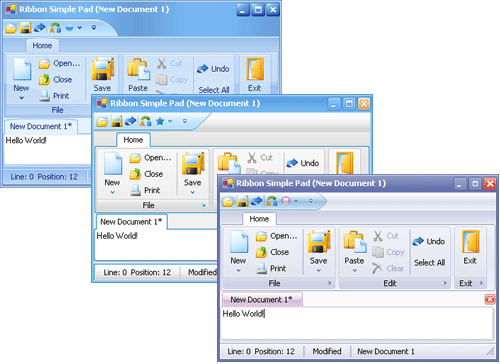The image size is (500, 364).
Task: Click the red close-document icon beside the front window's tab
Action: [x=490, y=299]
